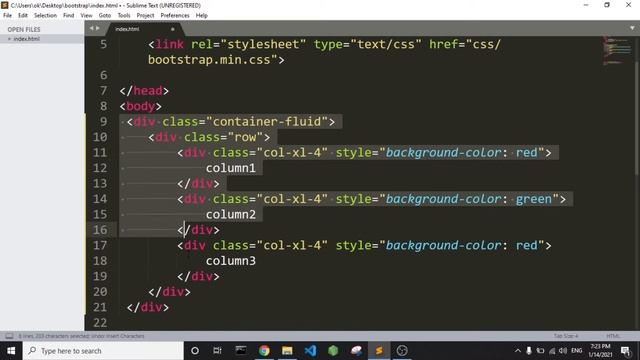Open Google Chrome from taskbar
Viewport: 640px width, 360px height.
tap(264, 351)
